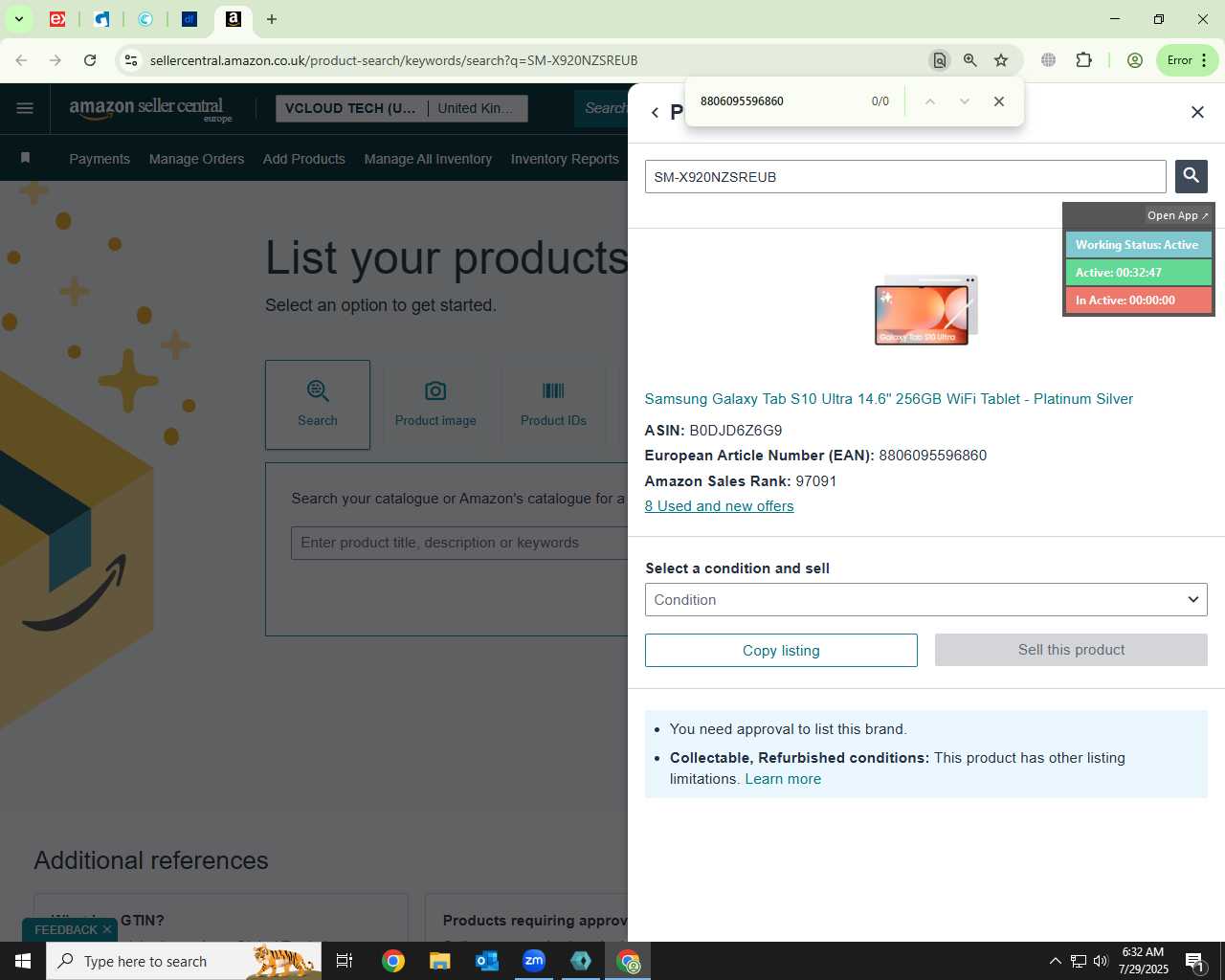Click the browser address bar URL
This screenshot has width=1225, height=980.
pyautogui.click(x=393, y=60)
